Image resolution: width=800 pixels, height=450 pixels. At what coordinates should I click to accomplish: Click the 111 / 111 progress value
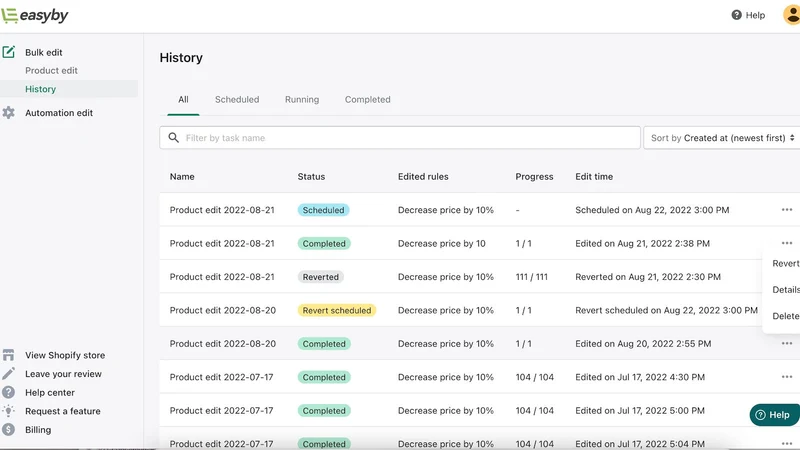point(531,277)
